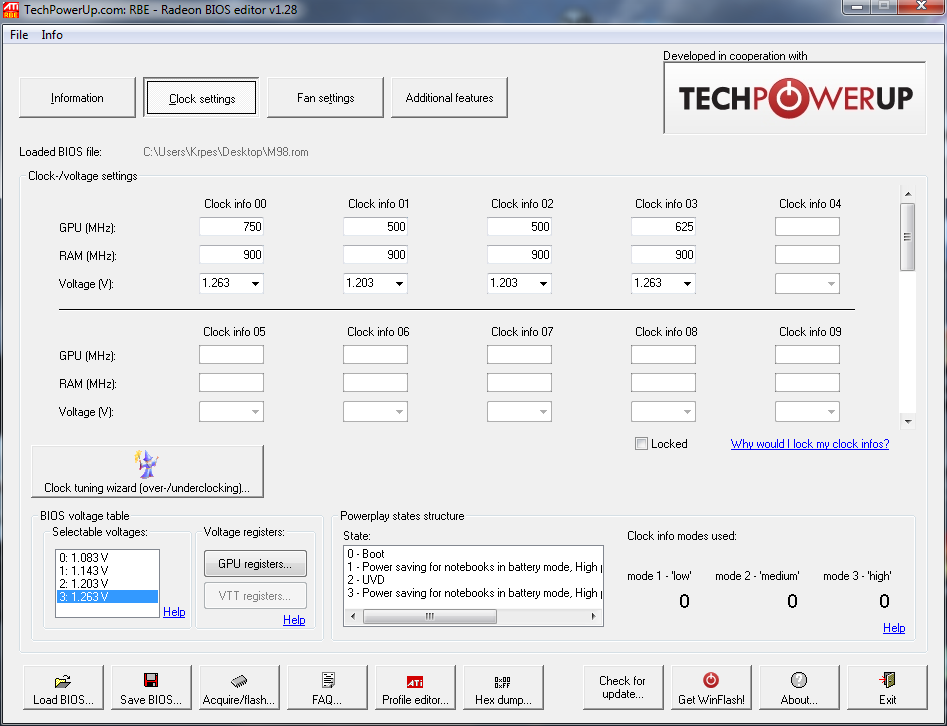The width and height of the screenshot is (947, 726).
Task: Launch the Clock tuning wizard
Action: coord(147,472)
